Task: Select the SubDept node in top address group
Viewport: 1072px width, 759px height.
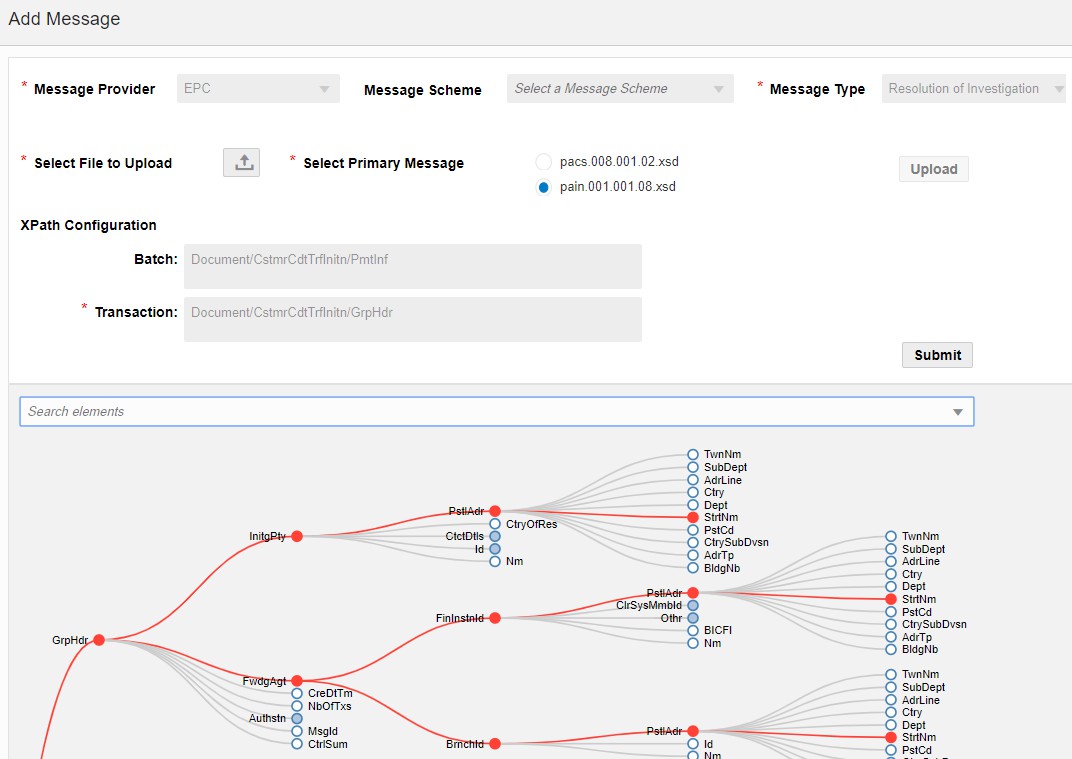Action: [693, 467]
